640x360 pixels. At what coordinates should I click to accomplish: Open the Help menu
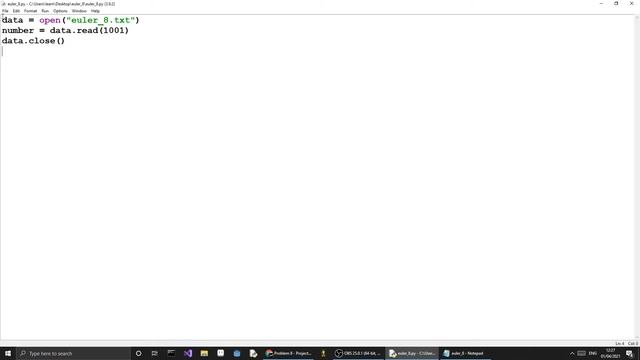[x=95, y=11]
